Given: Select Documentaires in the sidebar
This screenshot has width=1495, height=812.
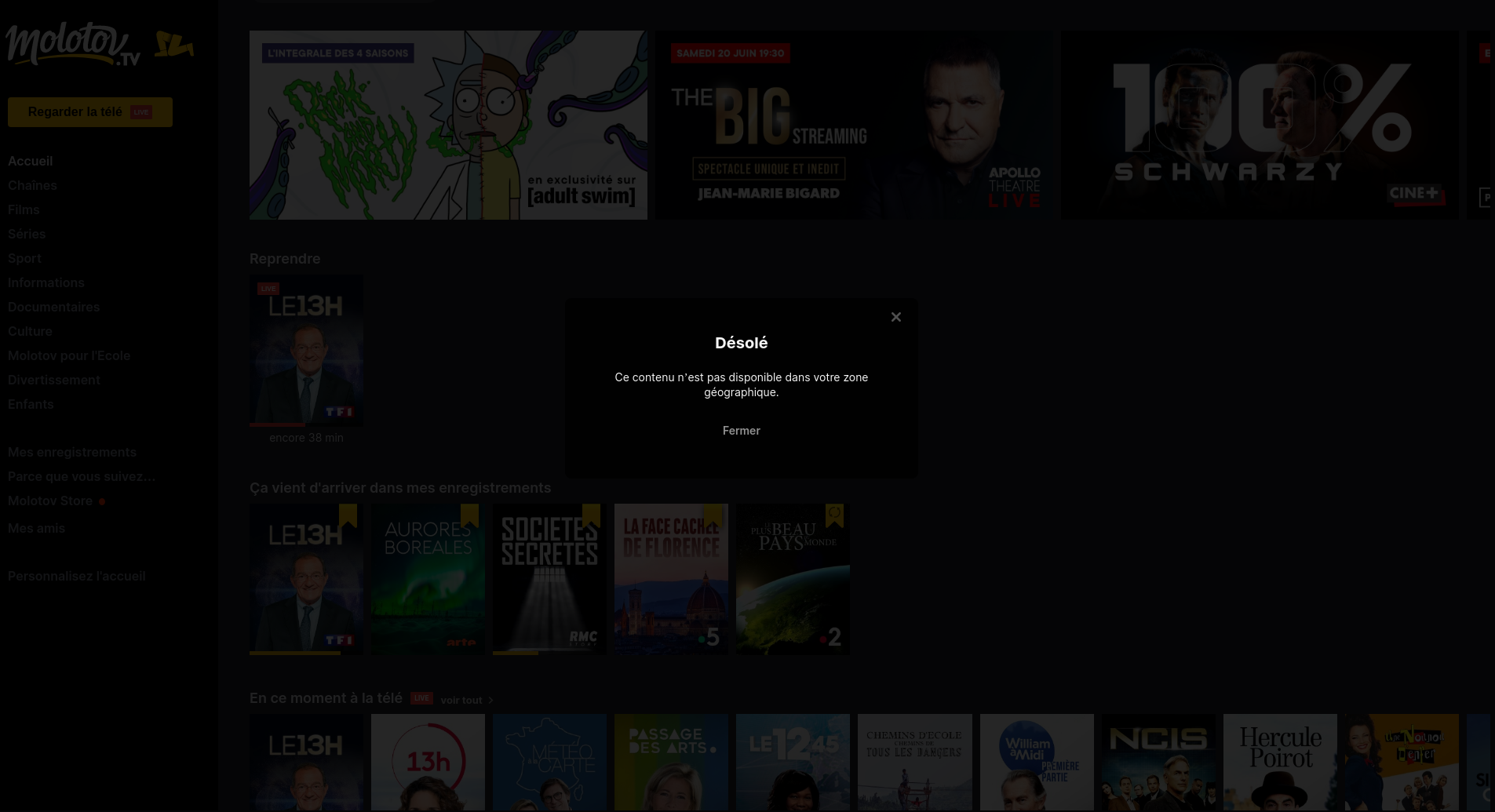Looking at the screenshot, I should [54, 307].
